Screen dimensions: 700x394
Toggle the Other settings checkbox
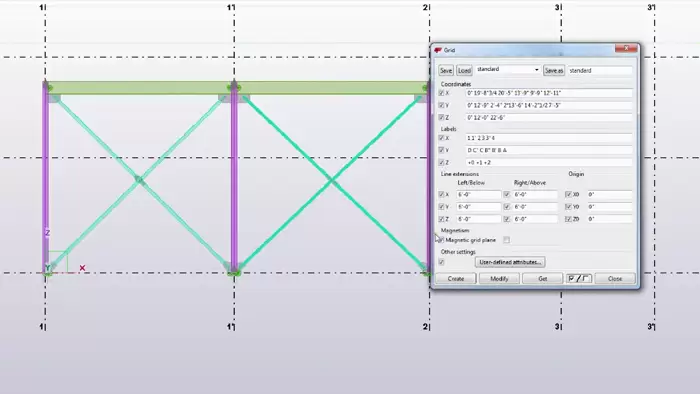pyautogui.click(x=442, y=262)
